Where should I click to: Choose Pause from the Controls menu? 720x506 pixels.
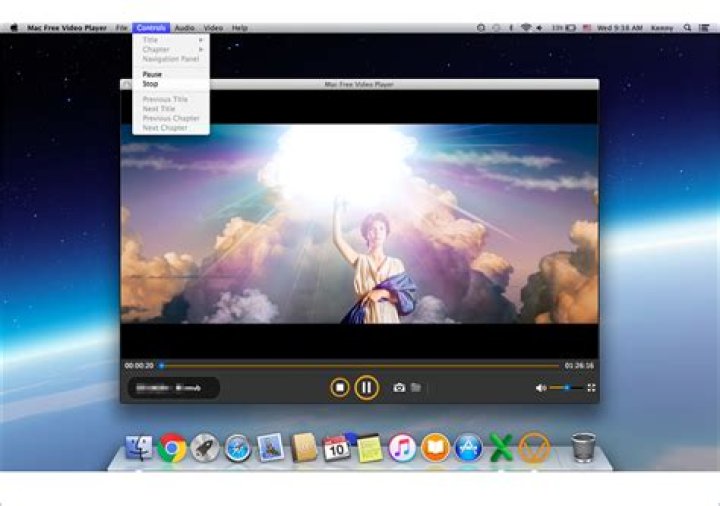(171, 74)
